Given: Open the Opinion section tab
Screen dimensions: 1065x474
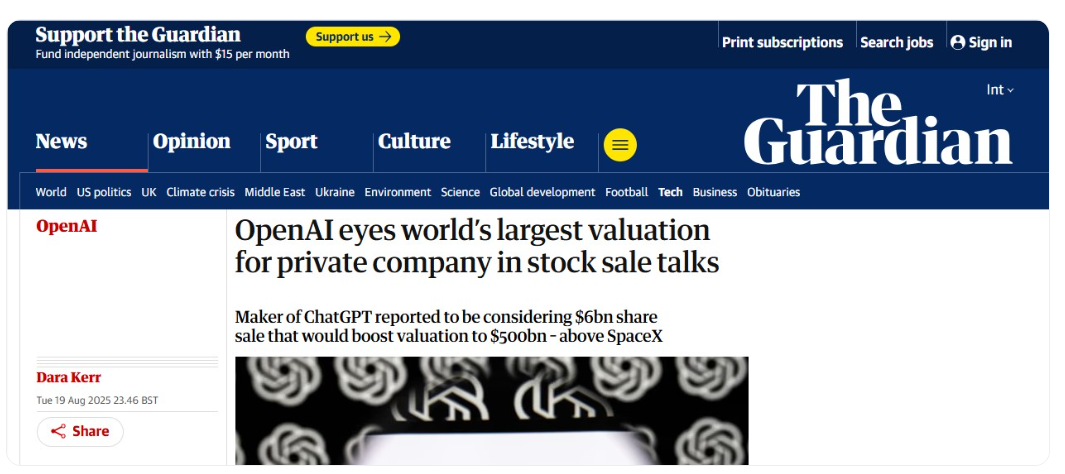Looking at the screenshot, I should [191, 142].
